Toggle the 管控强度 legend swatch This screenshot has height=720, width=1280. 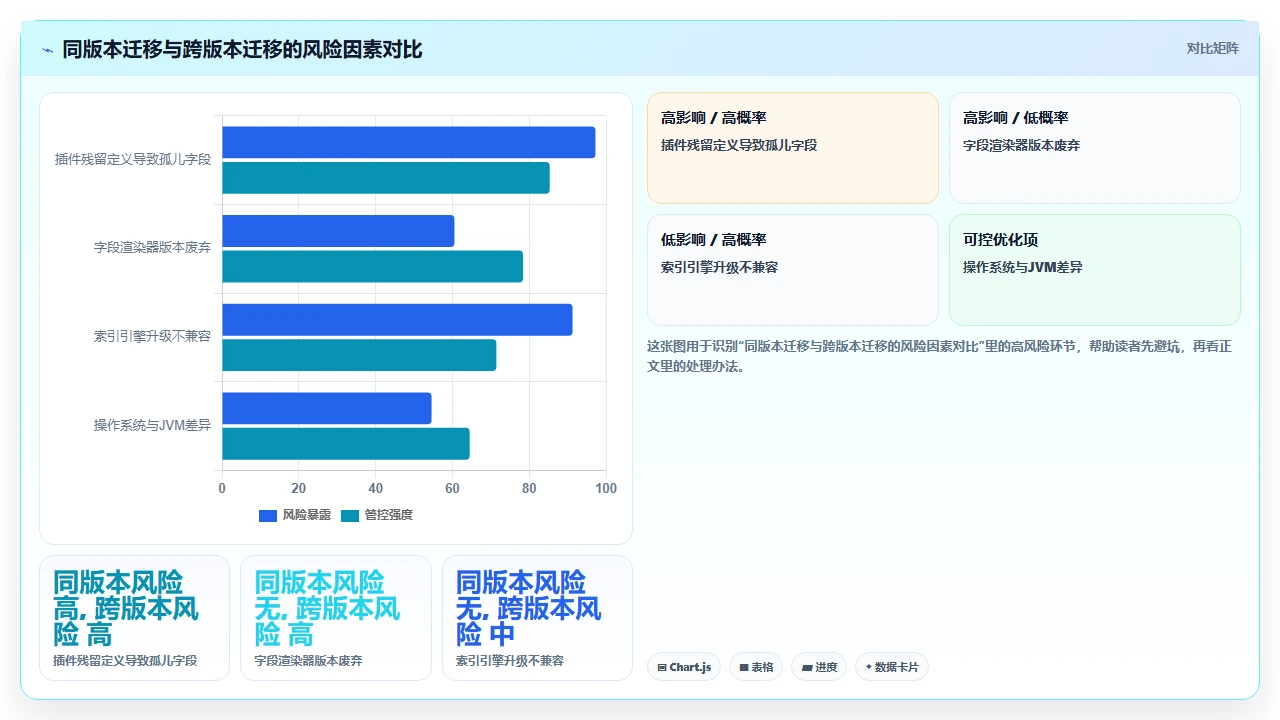click(350, 516)
